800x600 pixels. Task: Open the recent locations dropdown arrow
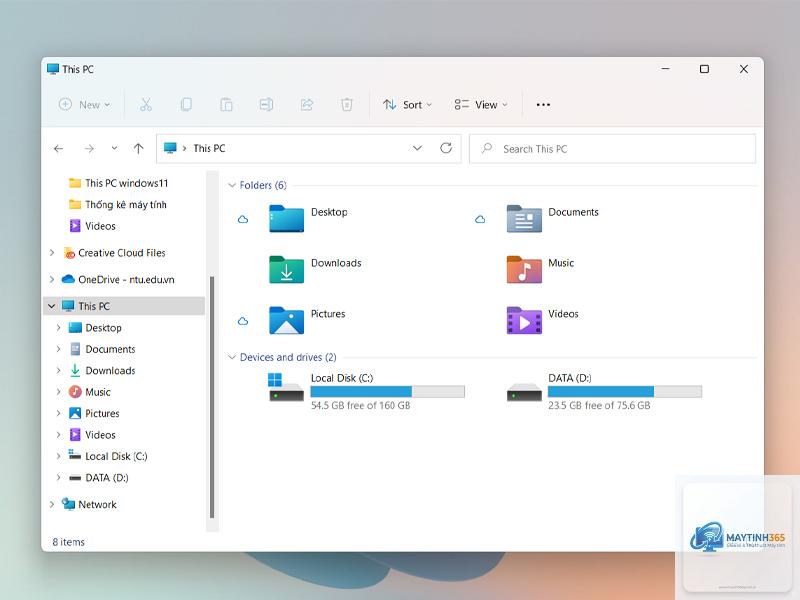[x=114, y=148]
